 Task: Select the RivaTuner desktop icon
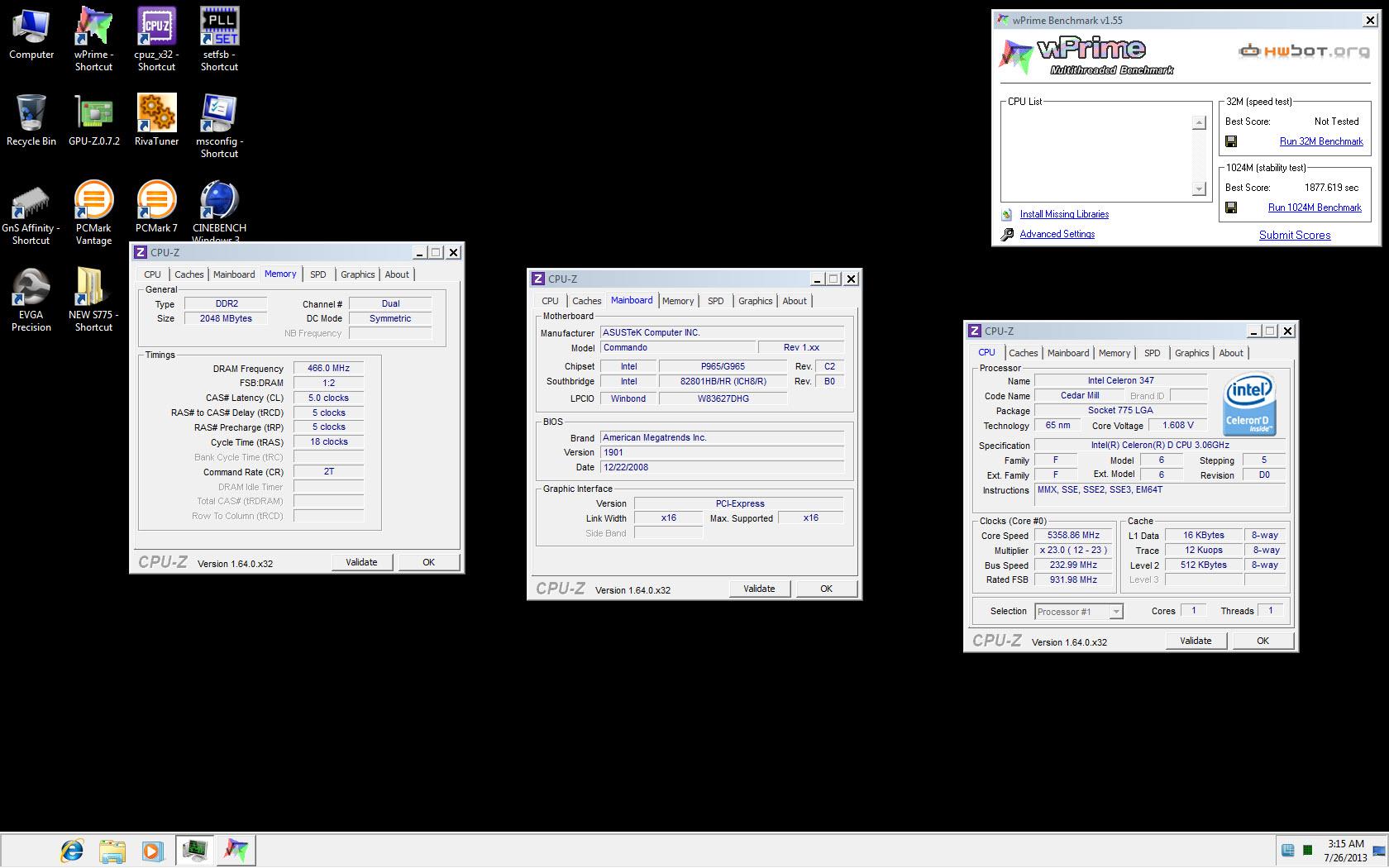pos(156,120)
